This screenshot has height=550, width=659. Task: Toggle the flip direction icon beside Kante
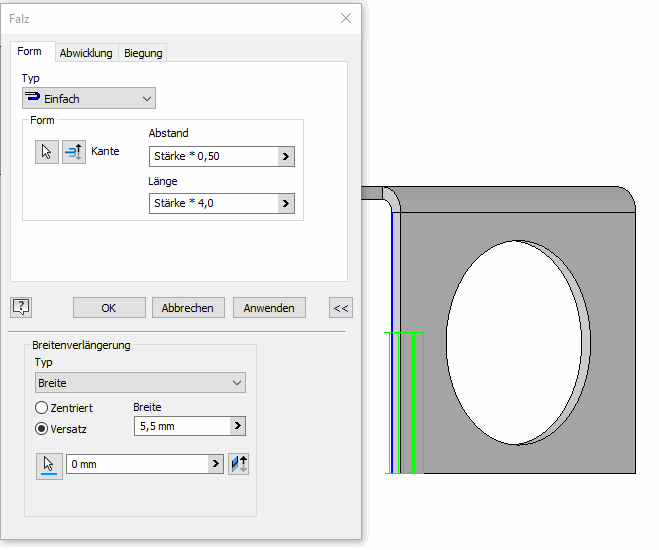point(74,152)
